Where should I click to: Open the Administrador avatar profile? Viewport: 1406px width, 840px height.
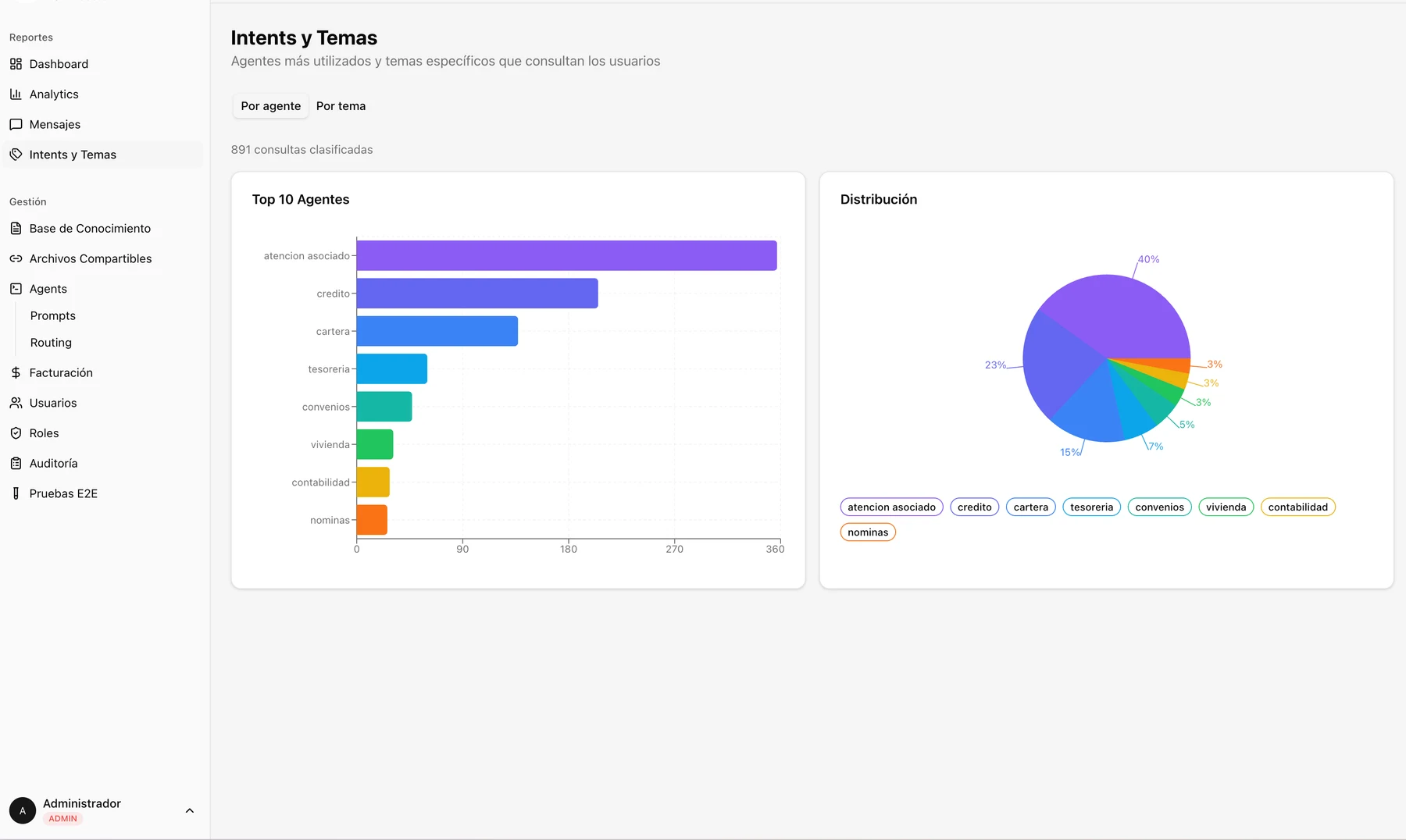23,811
